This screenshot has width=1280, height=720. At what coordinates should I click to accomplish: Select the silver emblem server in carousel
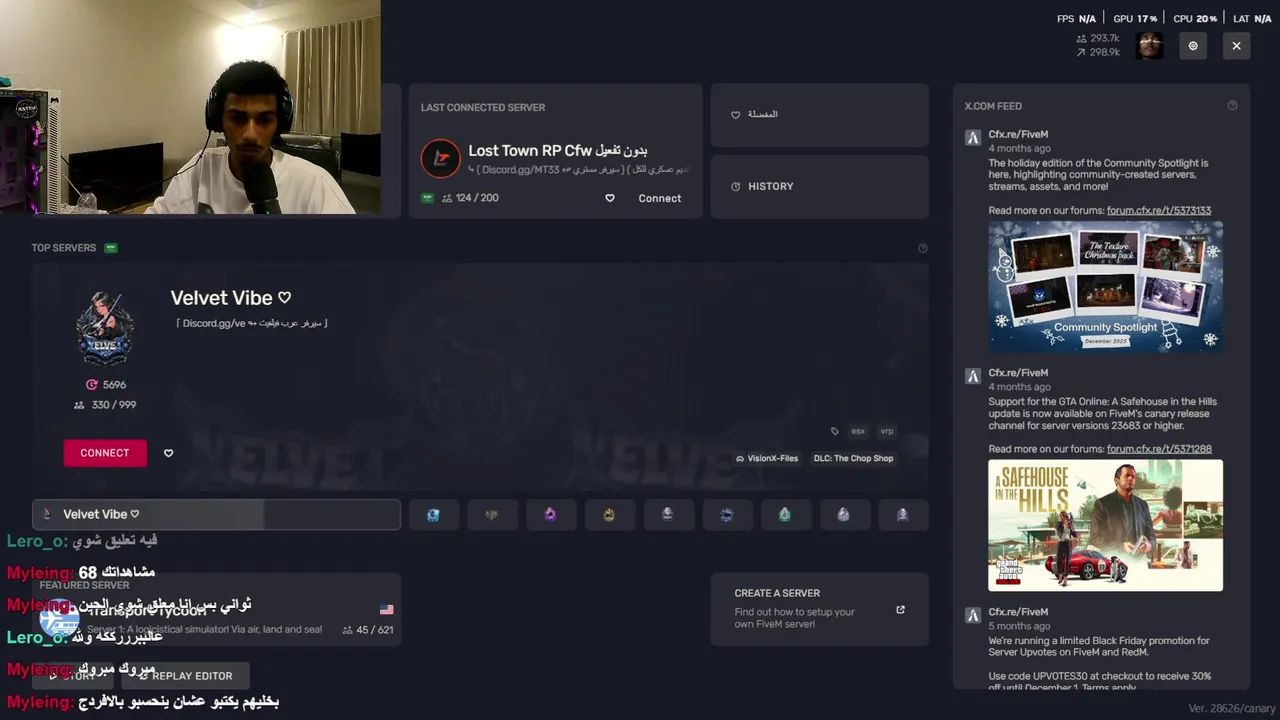tap(843, 514)
